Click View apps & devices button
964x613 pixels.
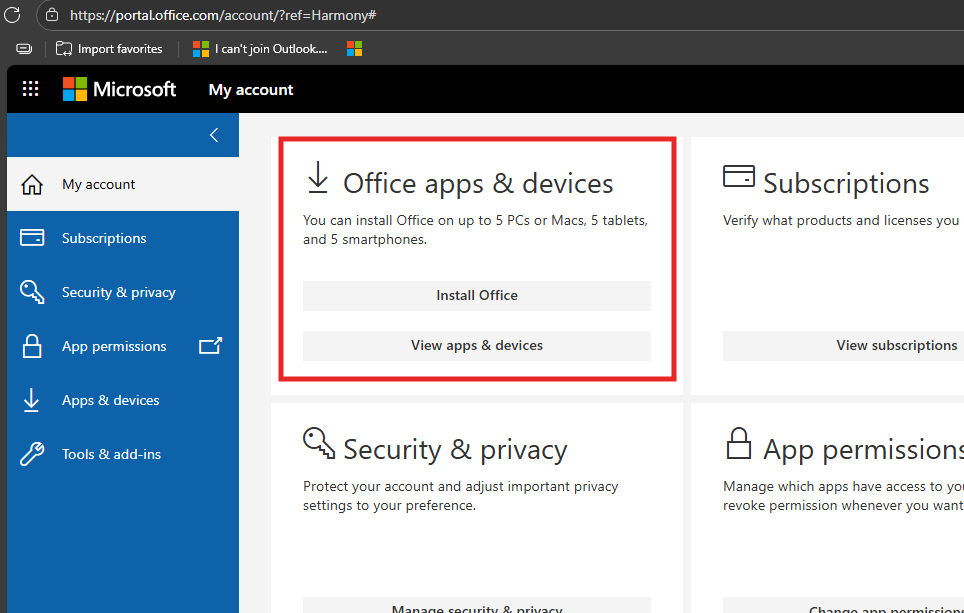[x=476, y=346]
